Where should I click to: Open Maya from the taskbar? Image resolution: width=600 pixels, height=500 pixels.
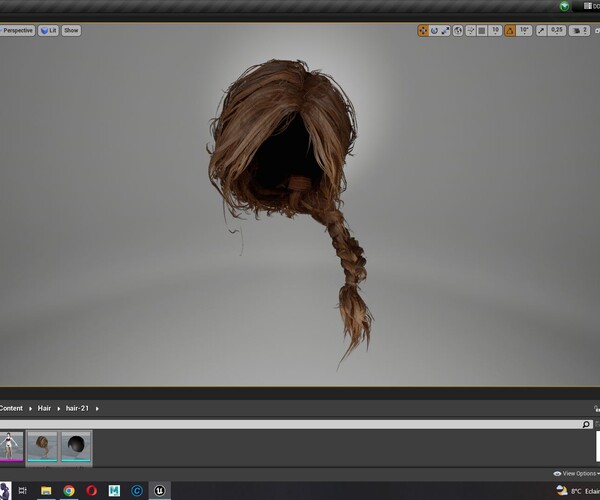point(114,490)
